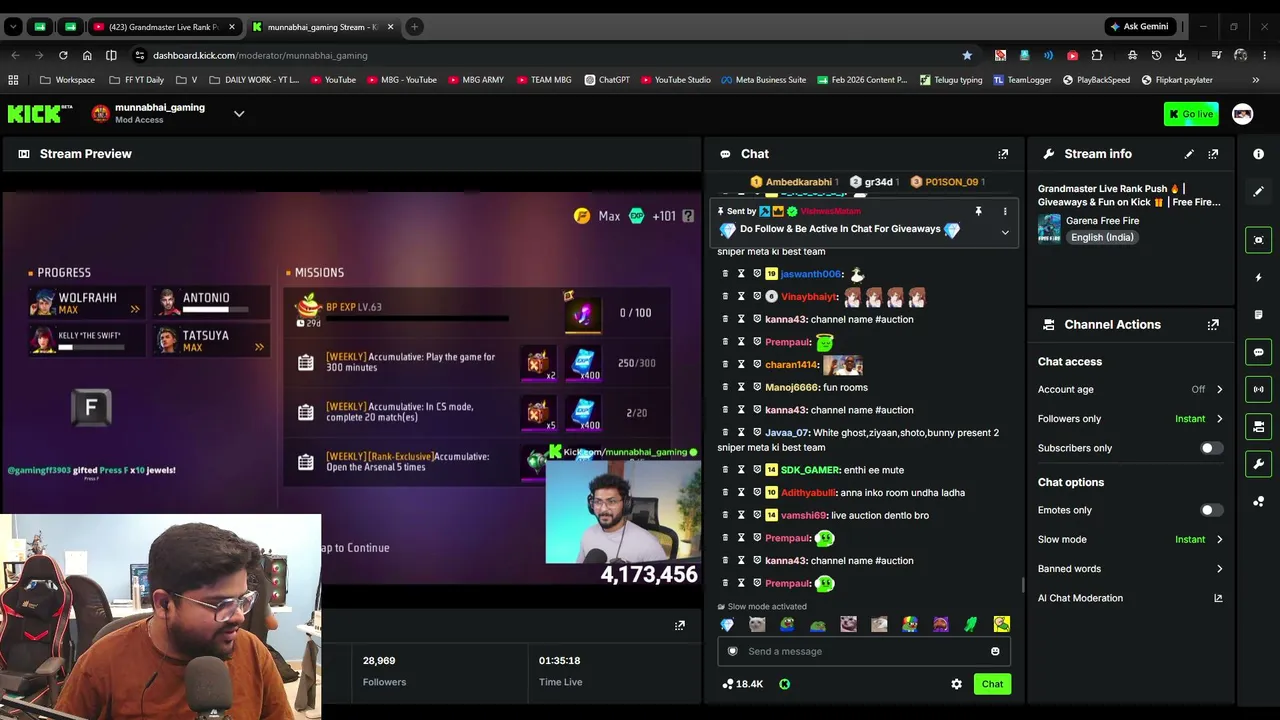Screen dimensions: 1280x720
Task: Click the English (India) language tag
Action: click(1101, 238)
